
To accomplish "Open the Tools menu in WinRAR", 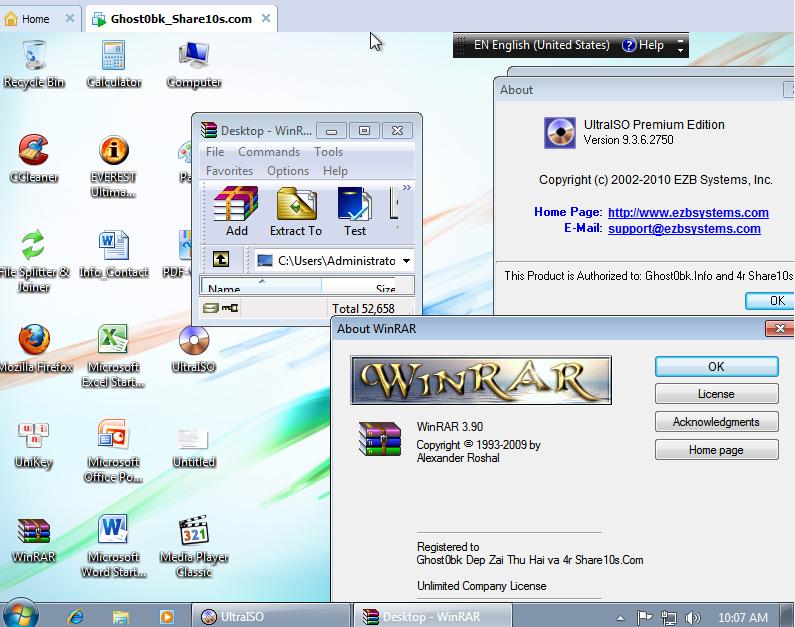I will (329, 152).
